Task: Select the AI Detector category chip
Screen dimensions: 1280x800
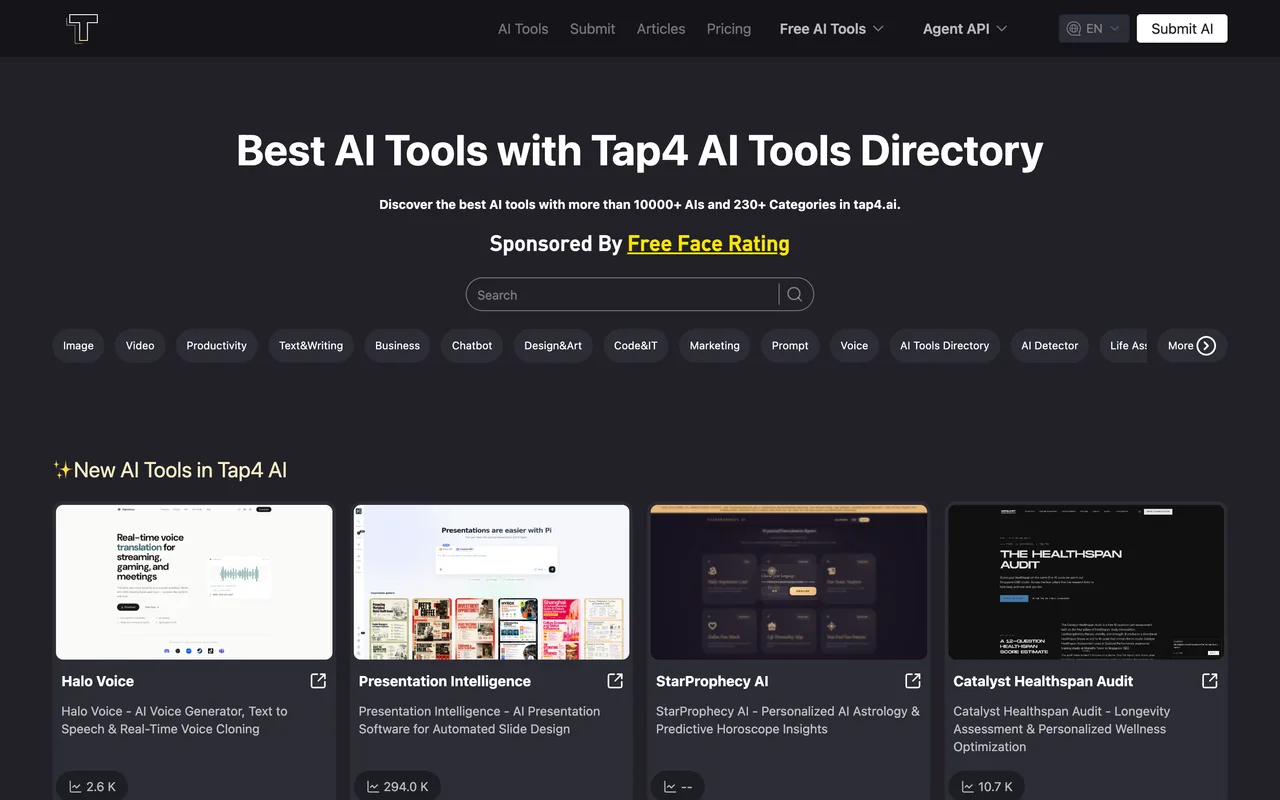Action: click(1050, 346)
